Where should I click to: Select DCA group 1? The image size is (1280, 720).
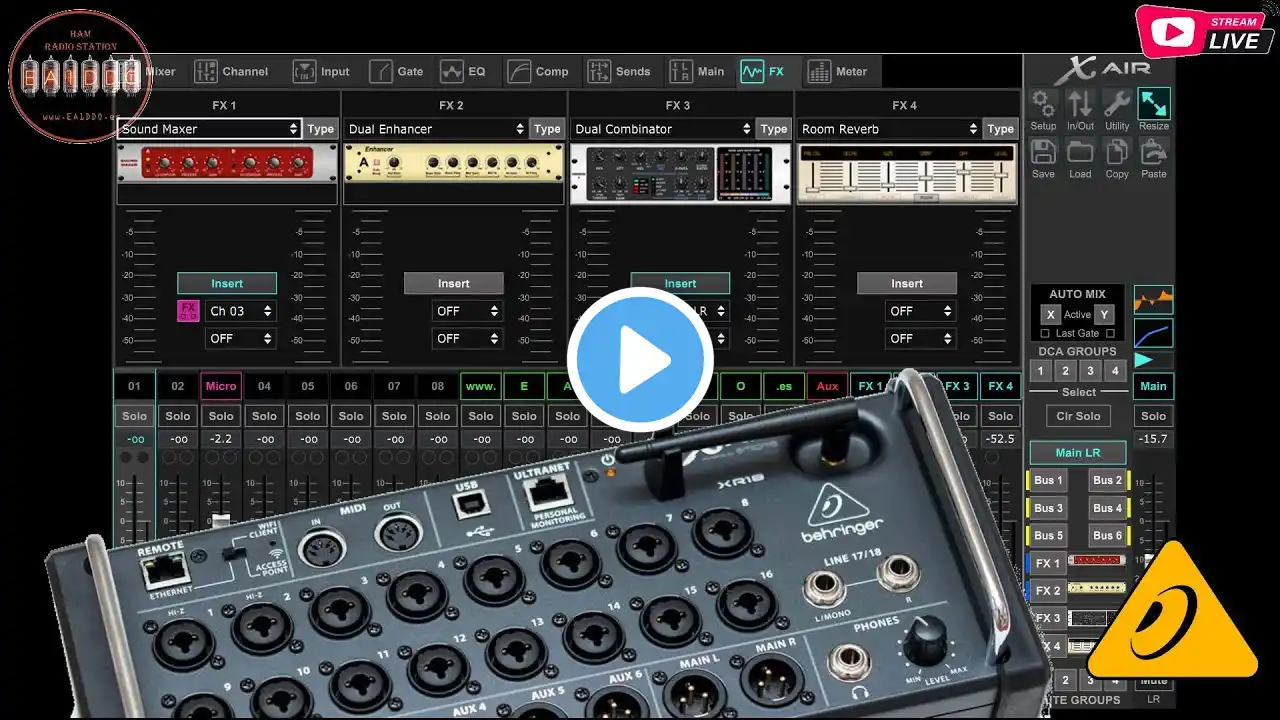[1040, 371]
